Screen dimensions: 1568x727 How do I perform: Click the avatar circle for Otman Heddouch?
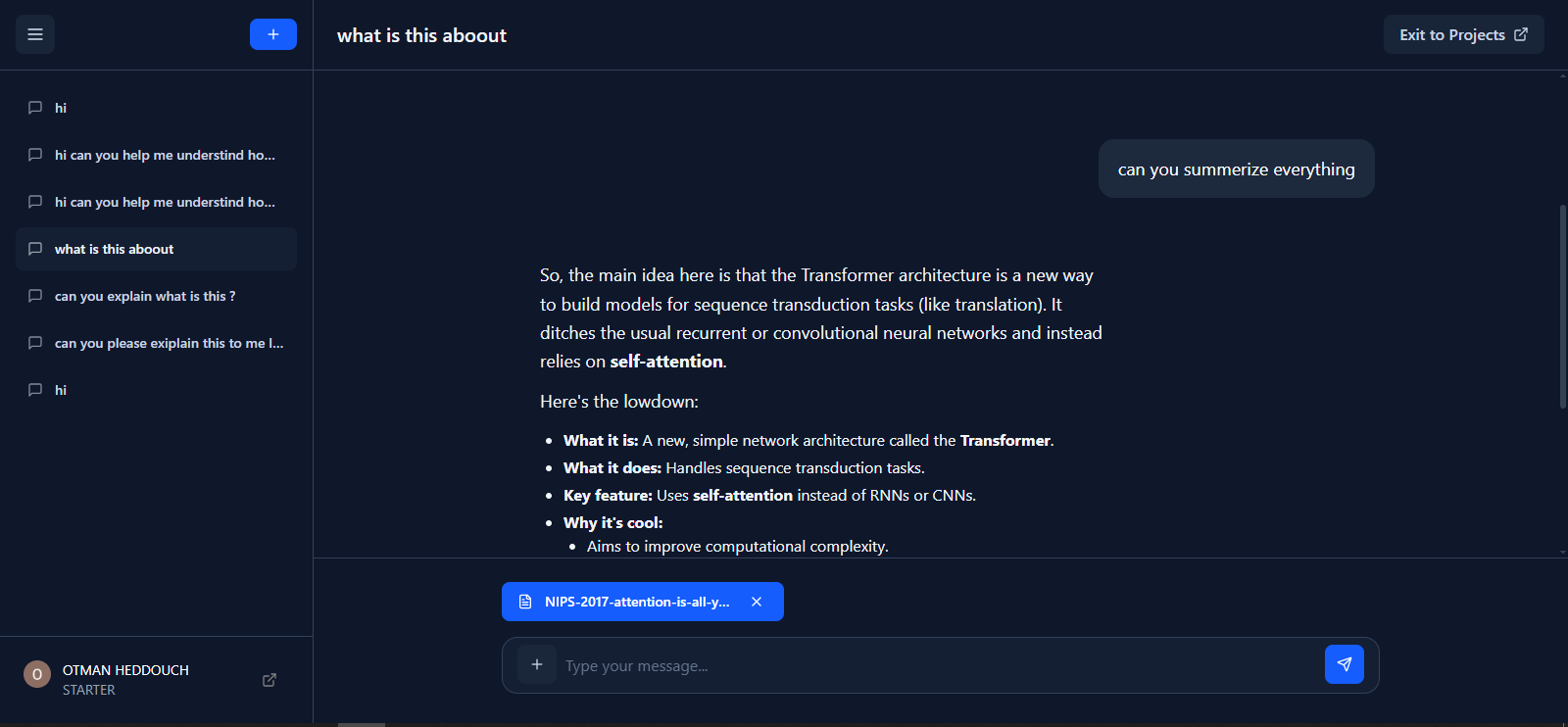click(x=37, y=674)
